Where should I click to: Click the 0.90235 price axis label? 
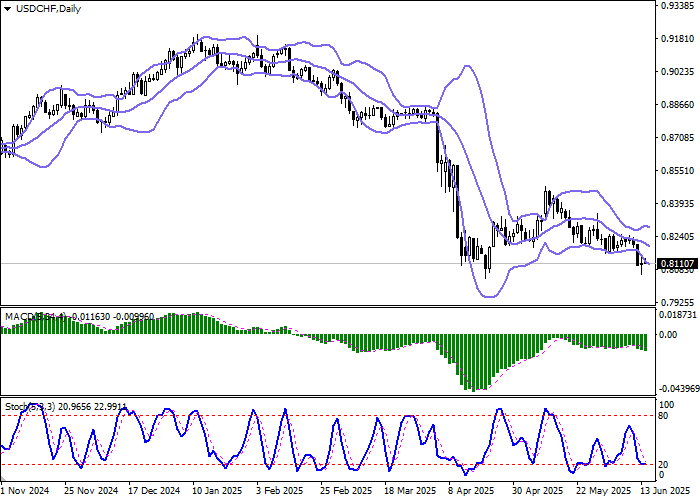pyautogui.click(x=677, y=72)
